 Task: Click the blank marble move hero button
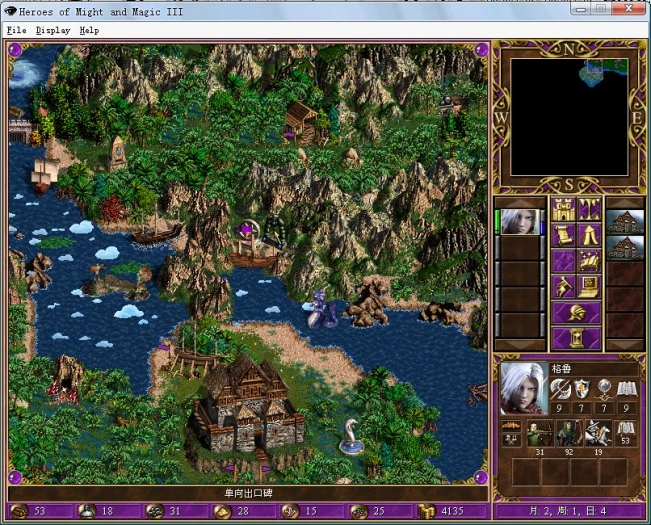click(563, 261)
